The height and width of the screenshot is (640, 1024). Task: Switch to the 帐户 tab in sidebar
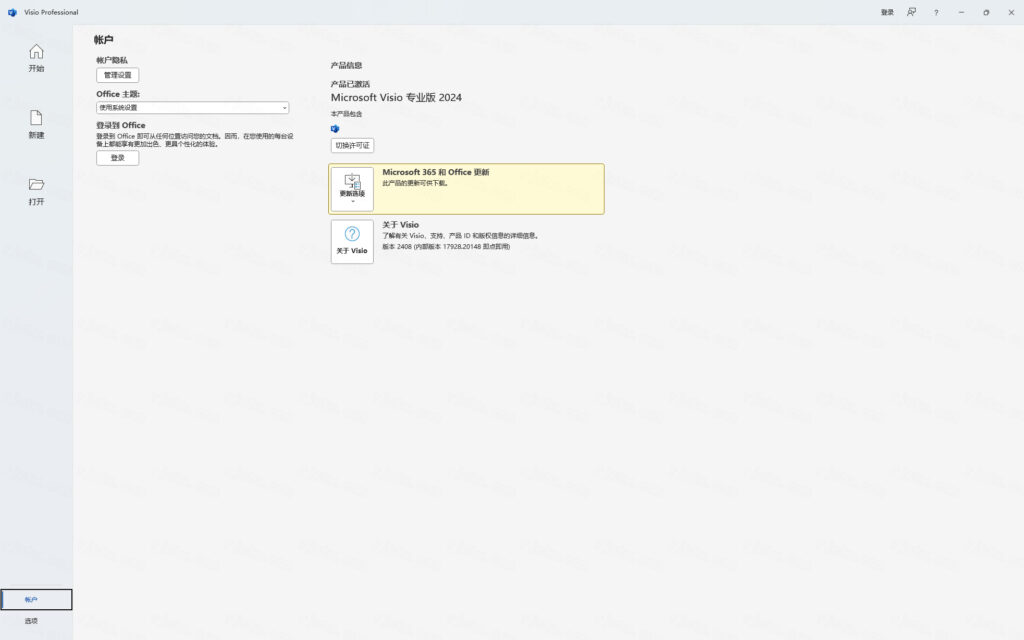coord(36,599)
